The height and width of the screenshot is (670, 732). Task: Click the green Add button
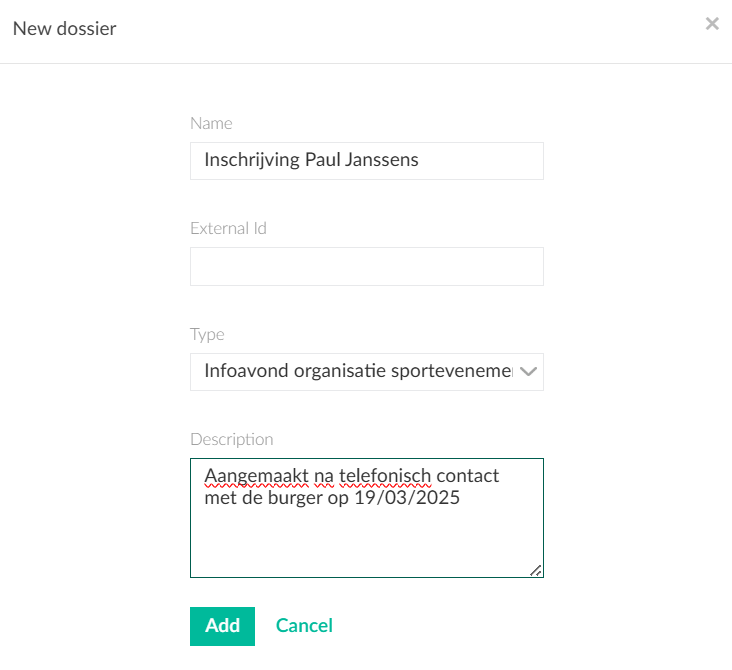click(x=222, y=626)
